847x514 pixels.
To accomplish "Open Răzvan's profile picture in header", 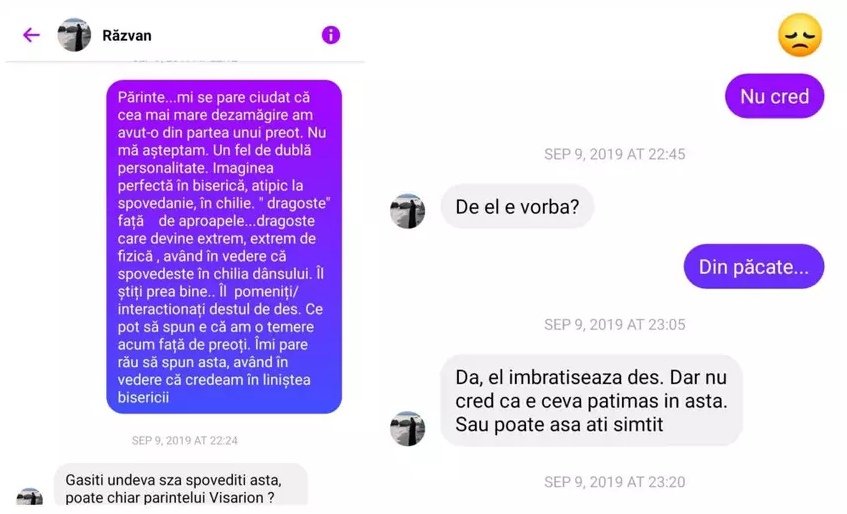I will pos(75,35).
